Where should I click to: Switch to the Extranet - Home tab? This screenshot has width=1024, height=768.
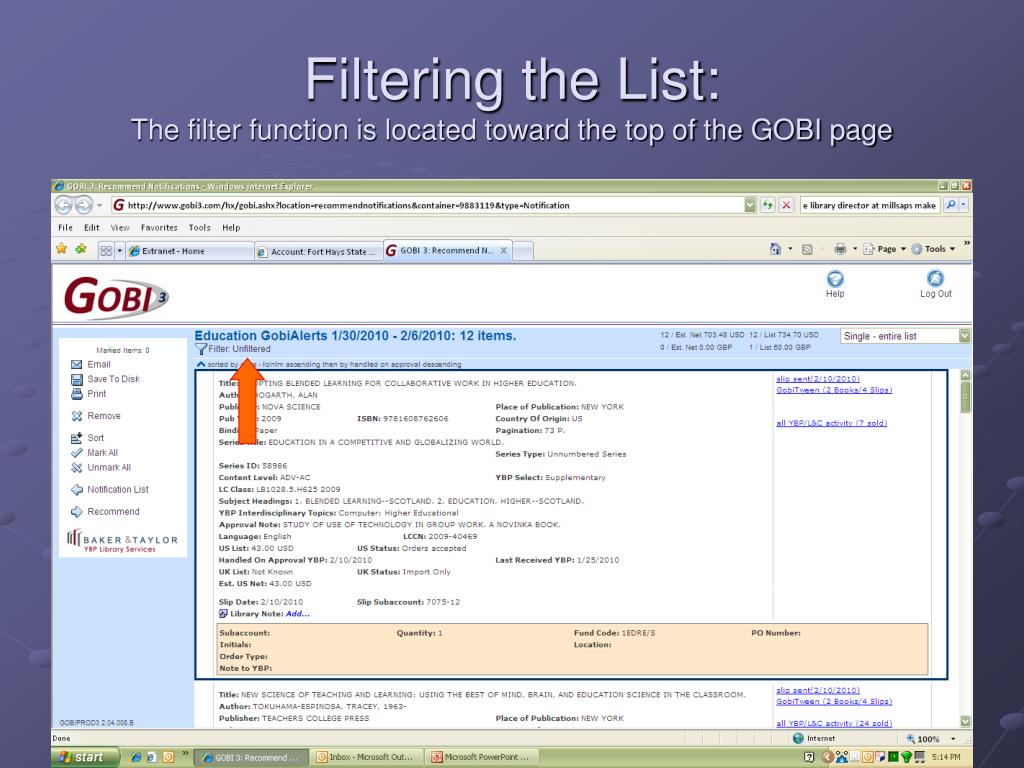click(189, 251)
